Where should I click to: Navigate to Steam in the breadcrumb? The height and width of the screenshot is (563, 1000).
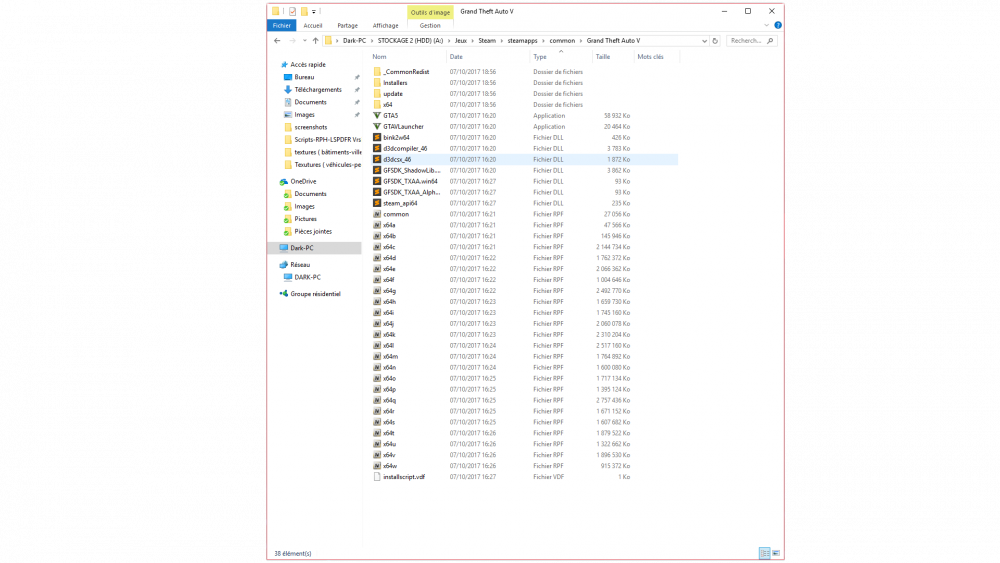[487, 41]
